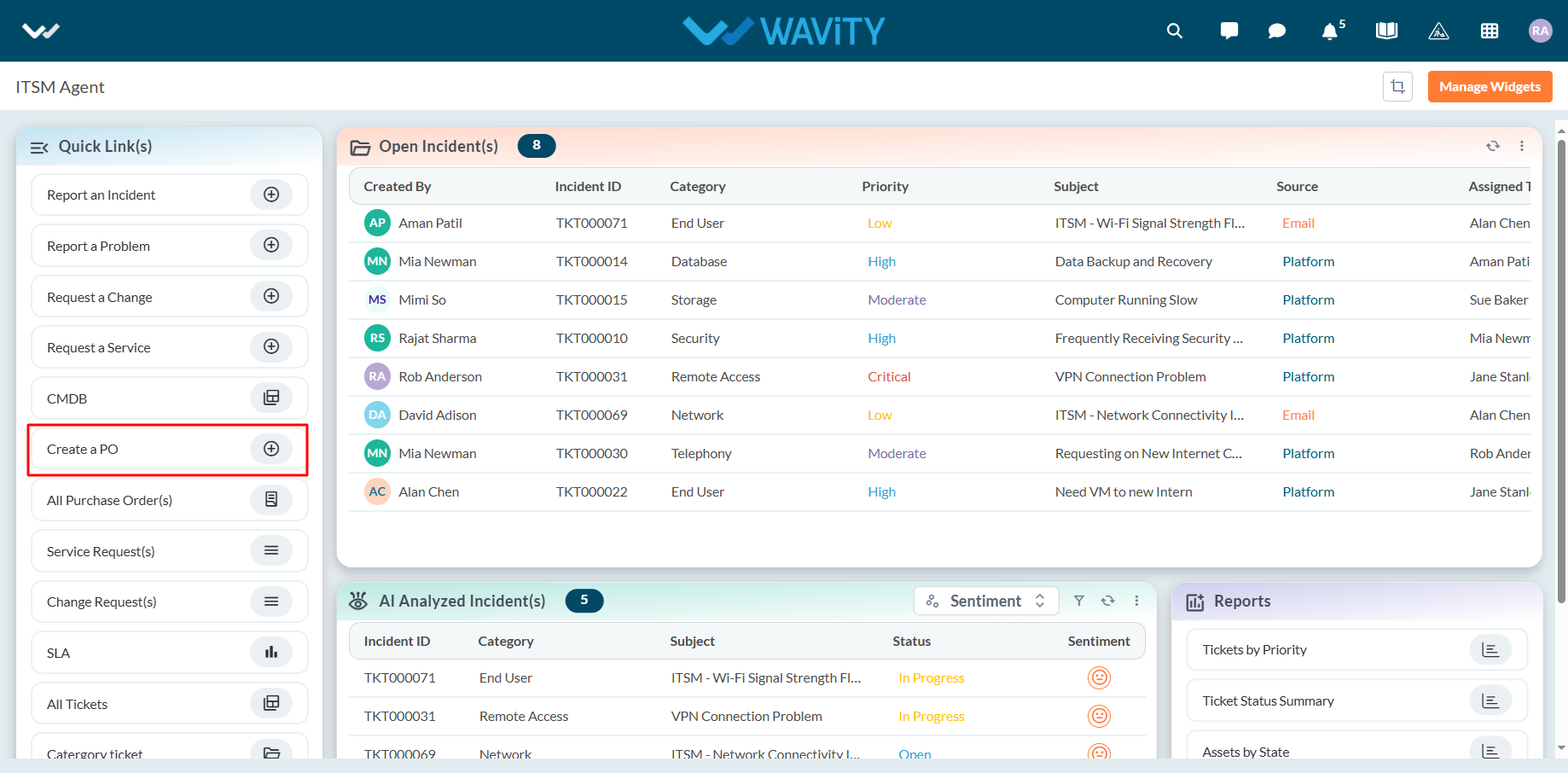This screenshot has height=773, width=1568.
Task: Open the All Tickets quick link
Action: [x=170, y=704]
